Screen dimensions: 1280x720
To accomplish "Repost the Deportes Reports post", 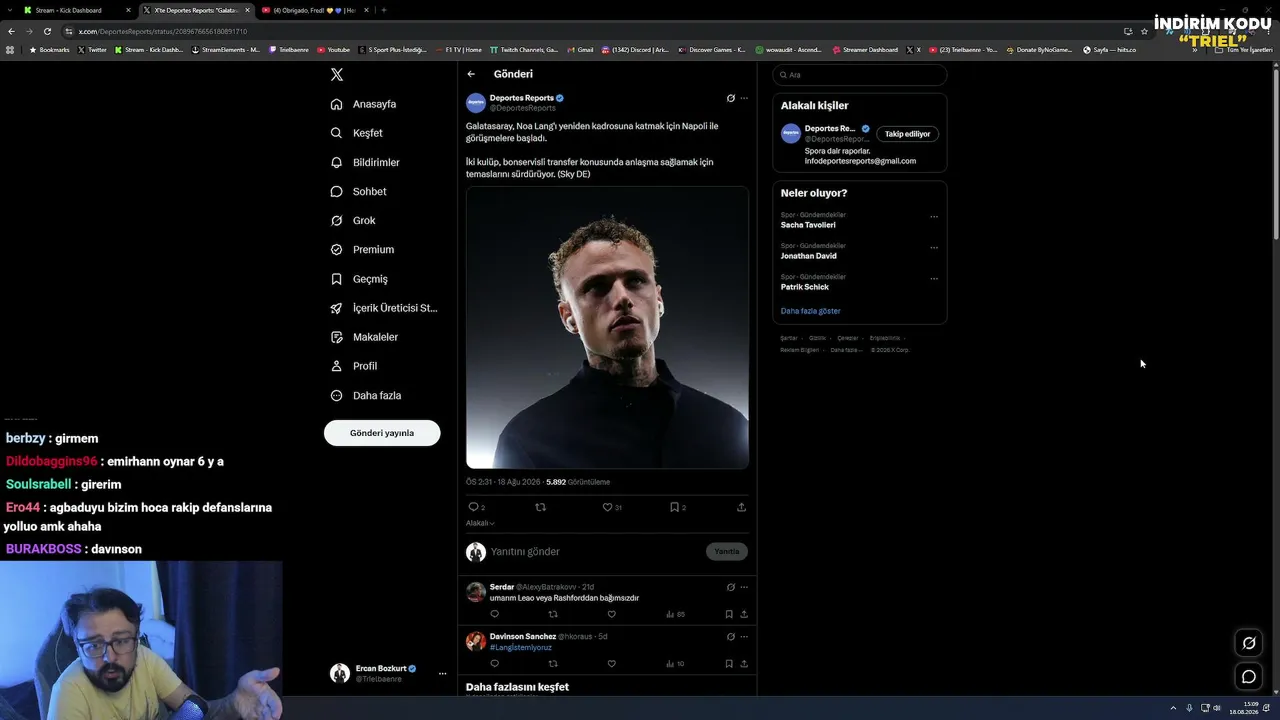I will [x=541, y=507].
